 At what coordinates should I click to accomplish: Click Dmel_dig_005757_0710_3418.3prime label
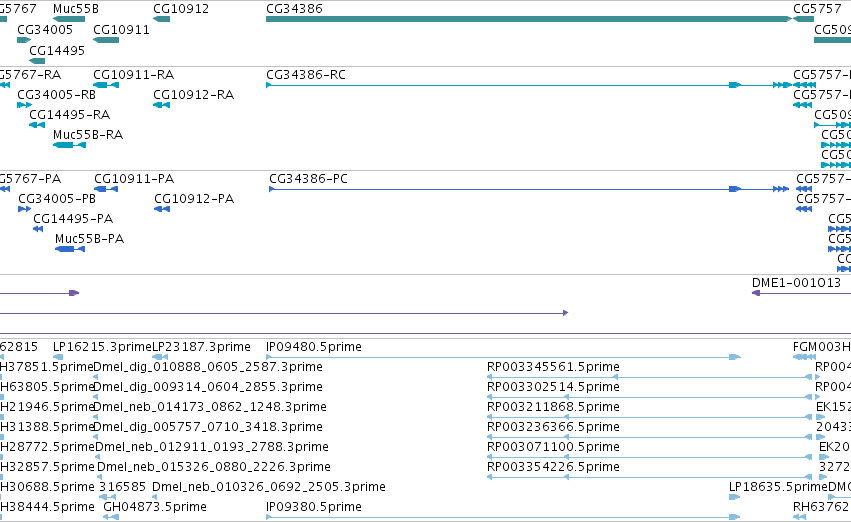pyautogui.click(x=208, y=427)
